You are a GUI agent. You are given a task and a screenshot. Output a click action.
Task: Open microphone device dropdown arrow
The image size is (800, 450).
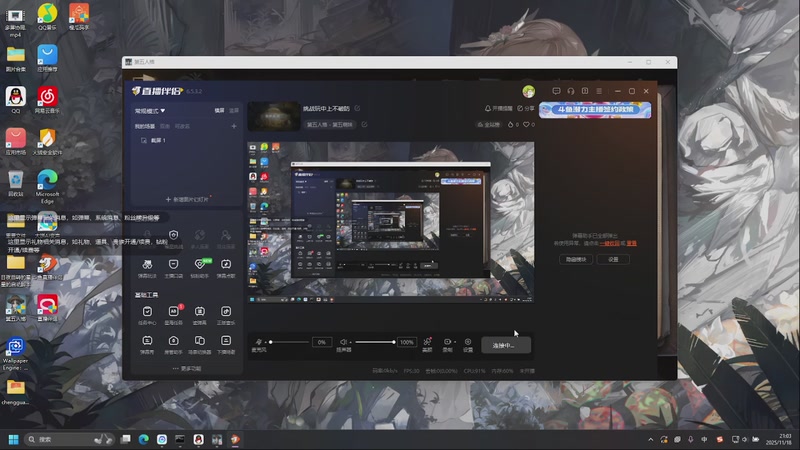coord(265,342)
